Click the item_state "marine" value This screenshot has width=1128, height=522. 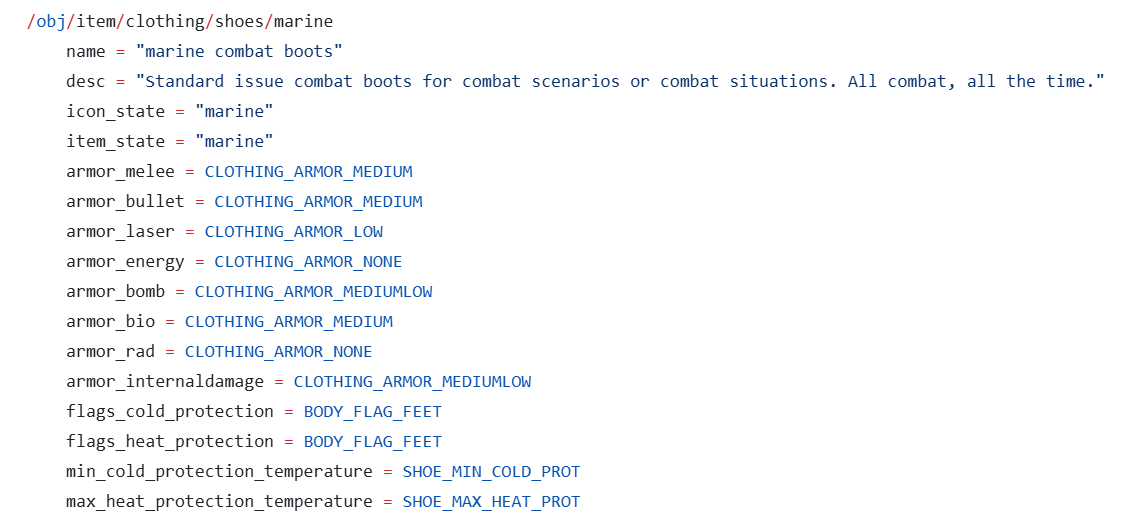click(233, 142)
